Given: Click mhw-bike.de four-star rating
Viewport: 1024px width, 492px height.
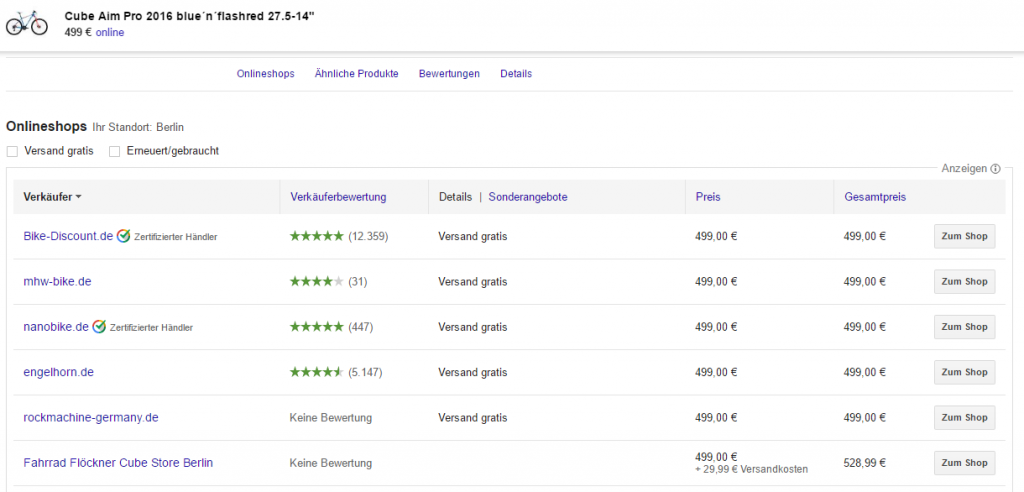Looking at the screenshot, I should (317, 282).
